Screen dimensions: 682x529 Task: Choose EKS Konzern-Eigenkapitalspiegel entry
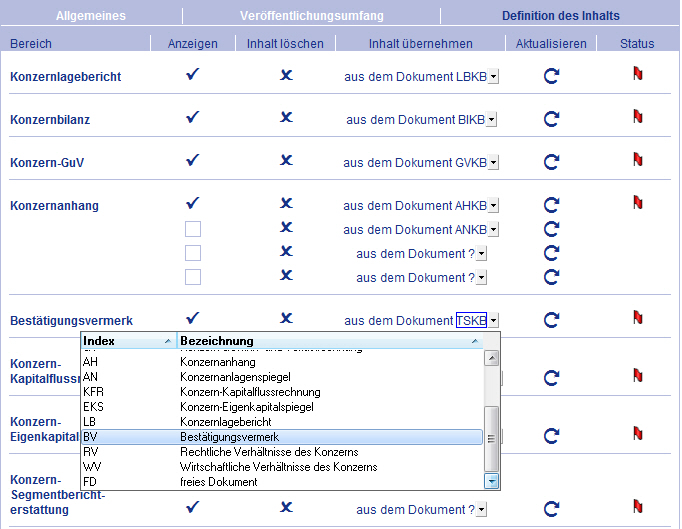[282, 407]
